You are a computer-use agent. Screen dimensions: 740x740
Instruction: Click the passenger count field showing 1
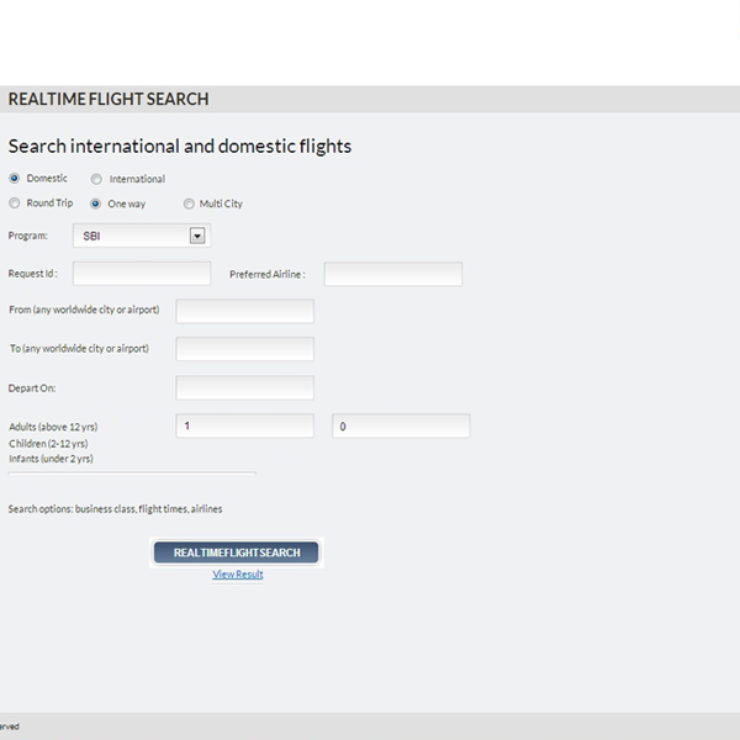(x=244, y=426)
